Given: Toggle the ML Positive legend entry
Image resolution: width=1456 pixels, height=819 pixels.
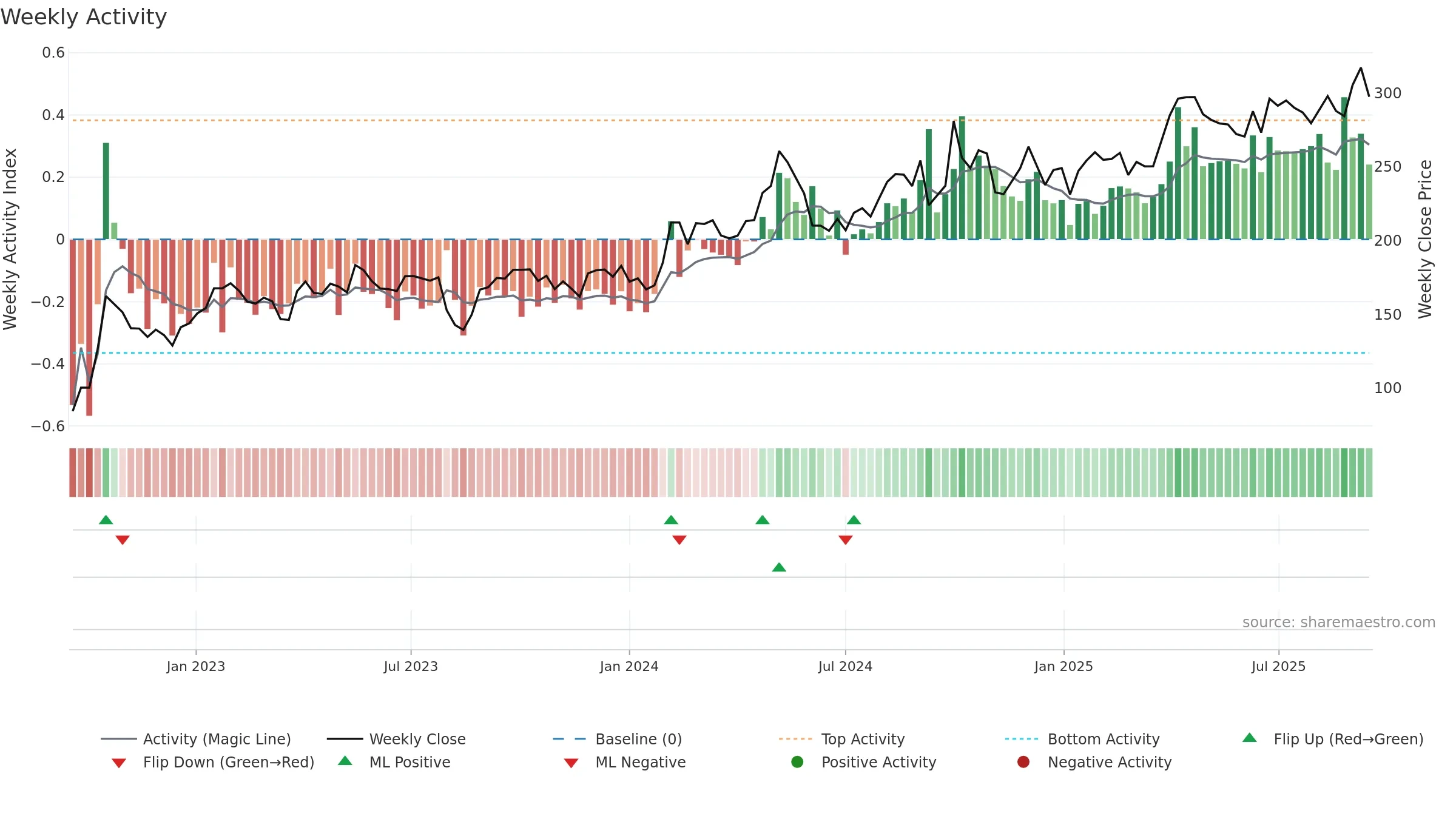Looking at the screenshot, I should pos(394,762).
